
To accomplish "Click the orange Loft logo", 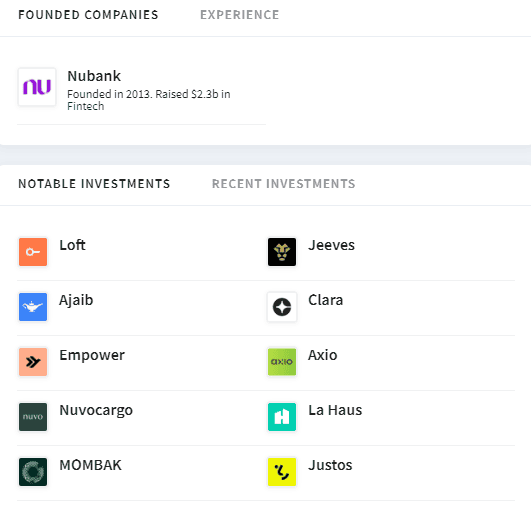I will click(x=33, y=252).
